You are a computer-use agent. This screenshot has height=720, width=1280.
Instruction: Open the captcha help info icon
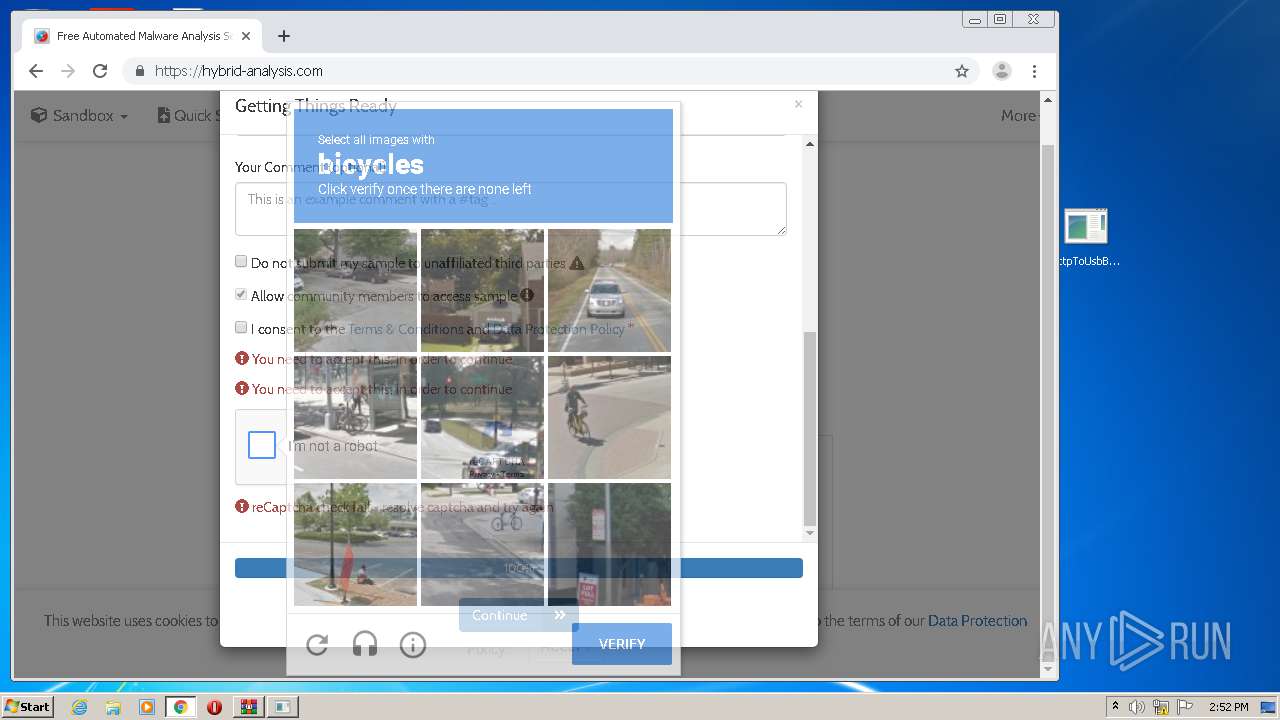tap(413, 645)
